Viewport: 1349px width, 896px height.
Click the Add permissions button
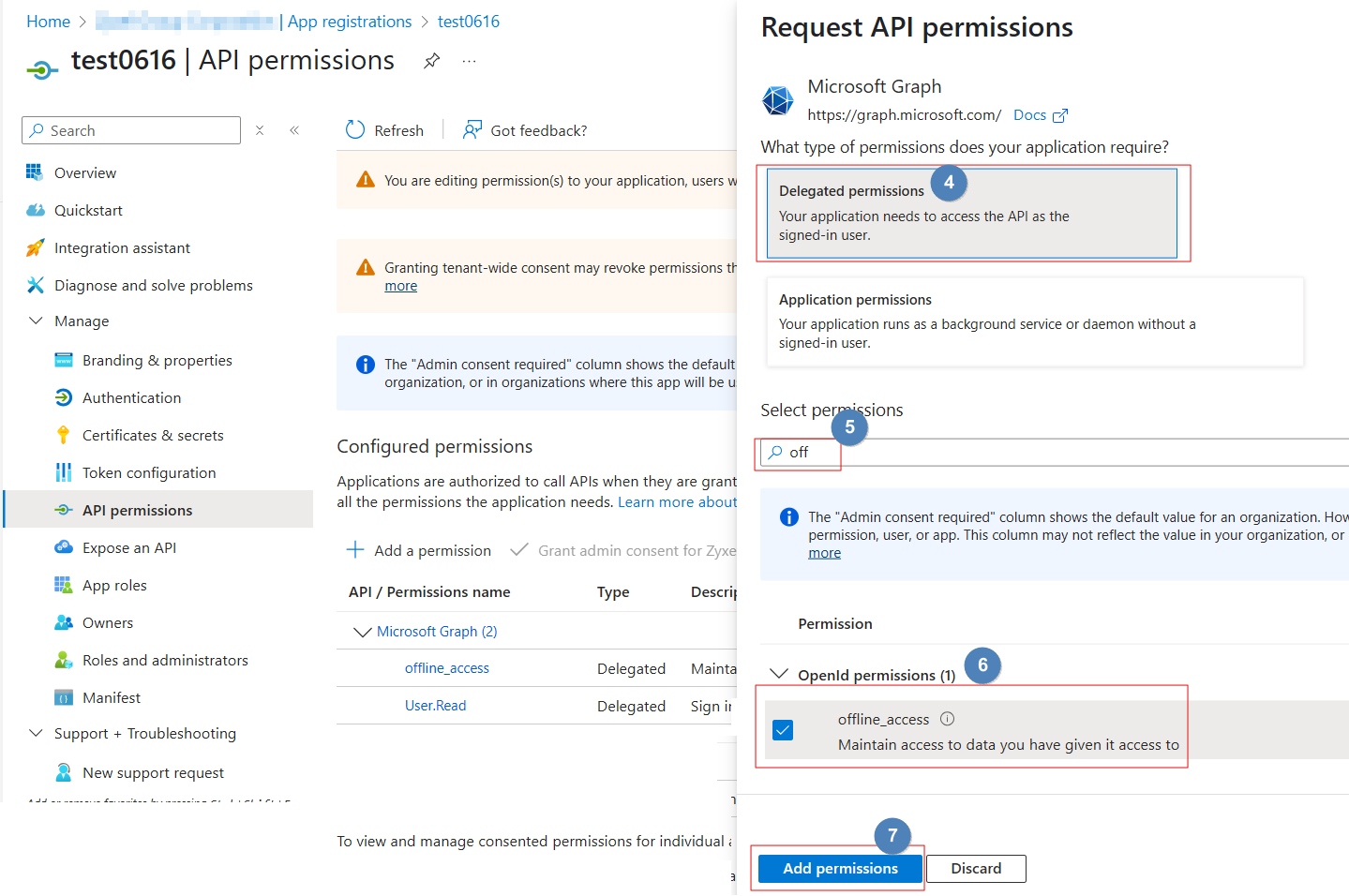click(x=840, y=869)
